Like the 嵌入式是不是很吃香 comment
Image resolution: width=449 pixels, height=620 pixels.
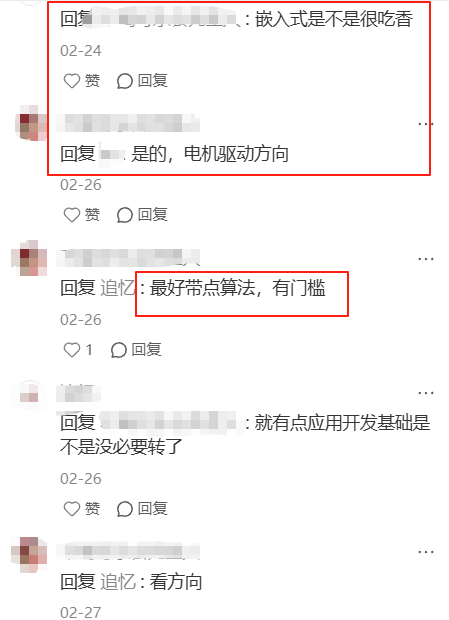pyautogui.click(x=82, y=81)
